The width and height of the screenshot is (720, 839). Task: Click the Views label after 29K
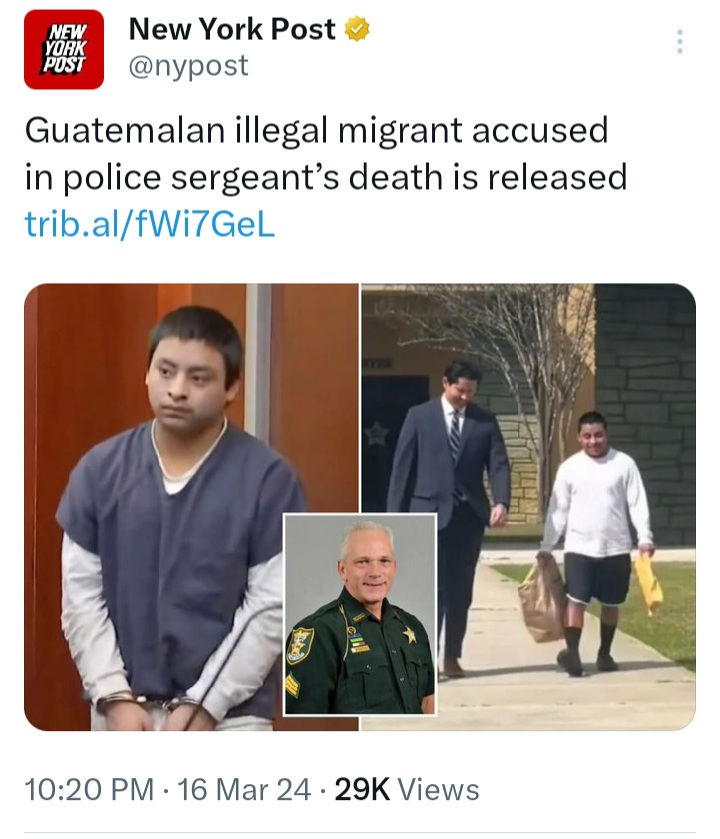pyautogui.click(x=438, y=790)
